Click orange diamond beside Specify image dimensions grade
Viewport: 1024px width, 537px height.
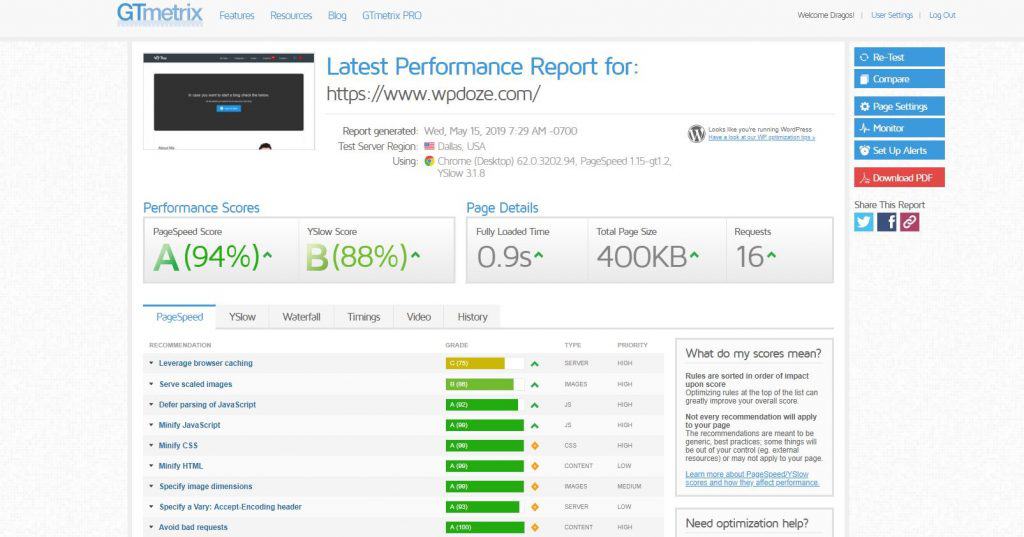click(x=535, y=486)
